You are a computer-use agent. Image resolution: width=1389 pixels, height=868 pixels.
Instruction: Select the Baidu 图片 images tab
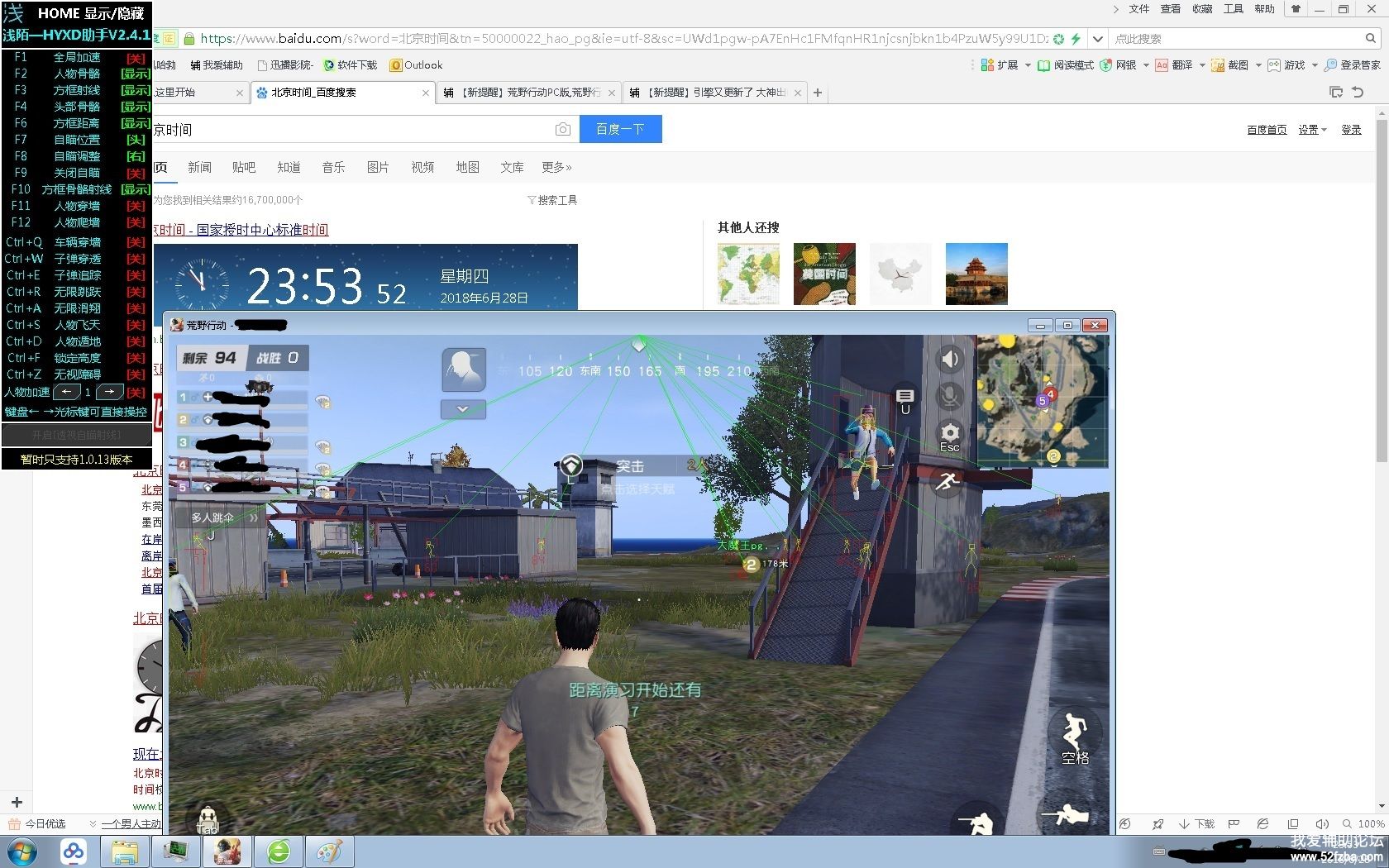(x=378, y=167)
